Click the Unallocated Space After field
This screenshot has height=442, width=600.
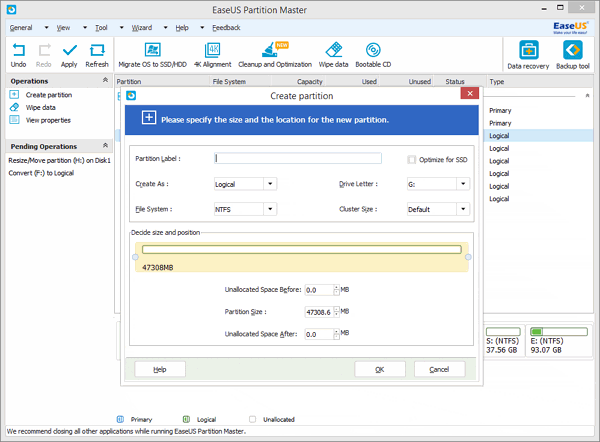pos(319,334)
